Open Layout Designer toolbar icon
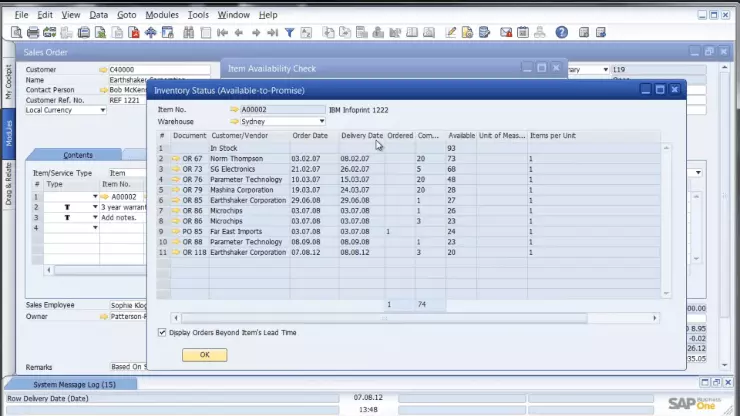Image resolution: width=740 pixels, height=416 pixels. (467, 33)
